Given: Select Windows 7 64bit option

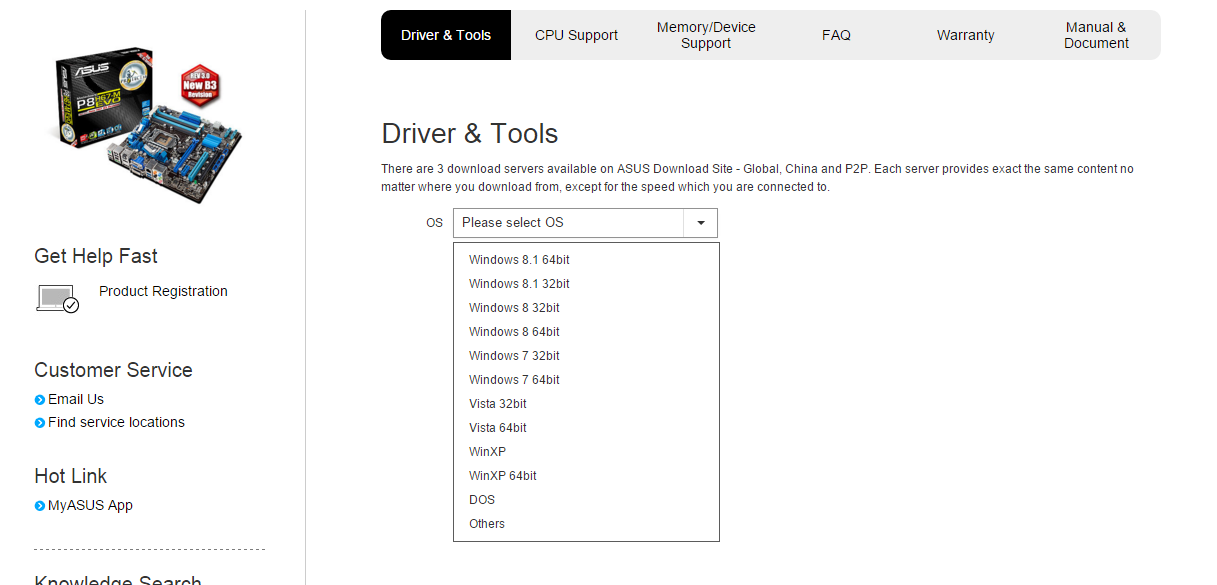Looking at the screenshot, I should point(586,380).
